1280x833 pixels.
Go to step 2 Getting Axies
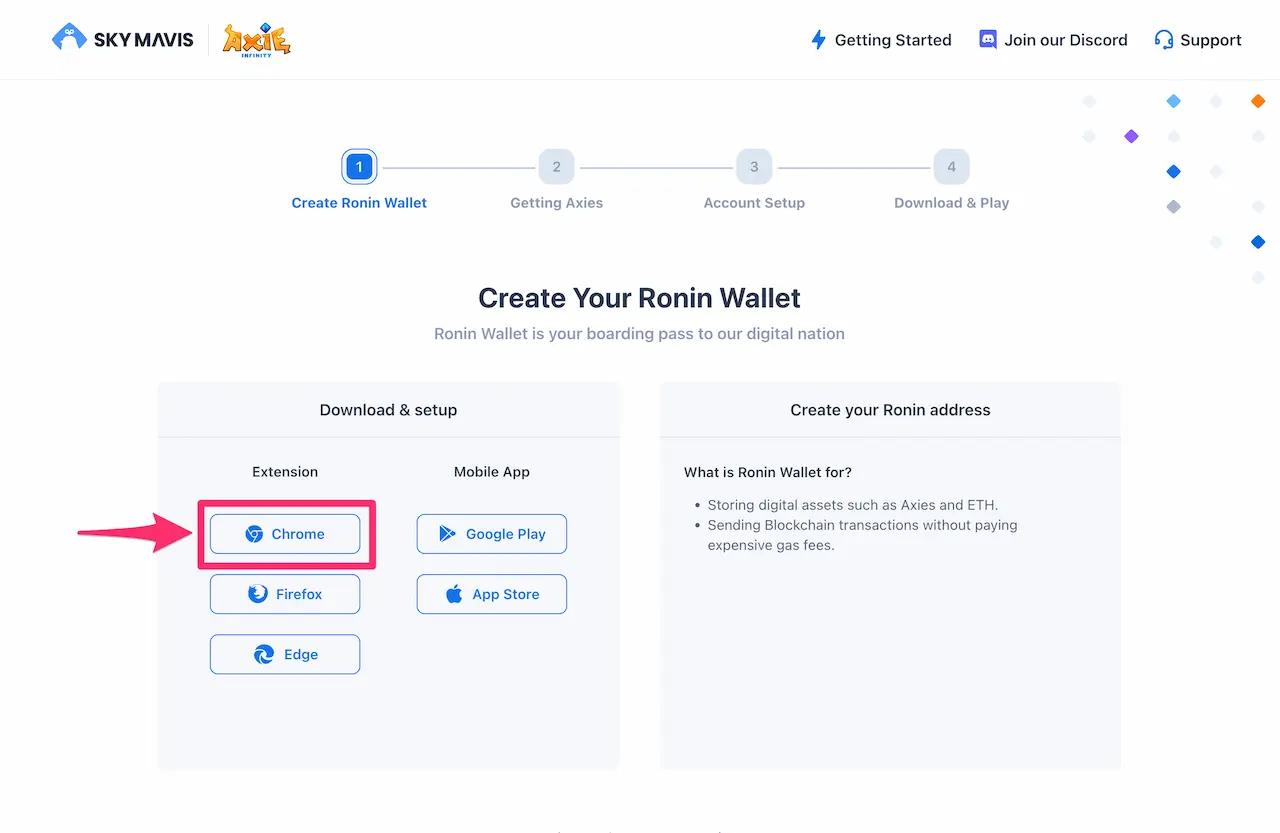coord(557,181)
